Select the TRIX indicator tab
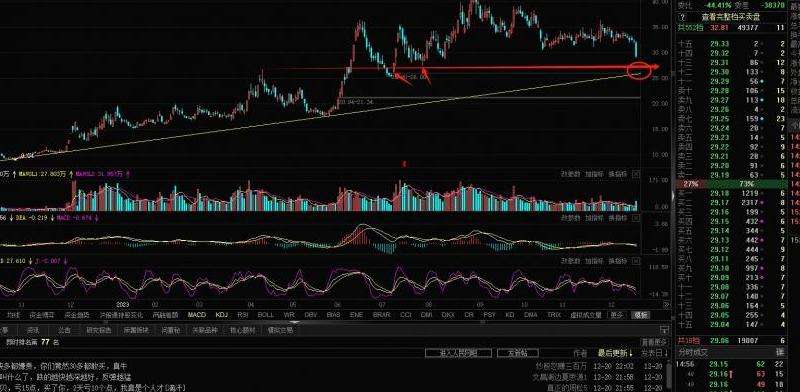800x392 pixels. pyautogui.click(x=554, y=315)
